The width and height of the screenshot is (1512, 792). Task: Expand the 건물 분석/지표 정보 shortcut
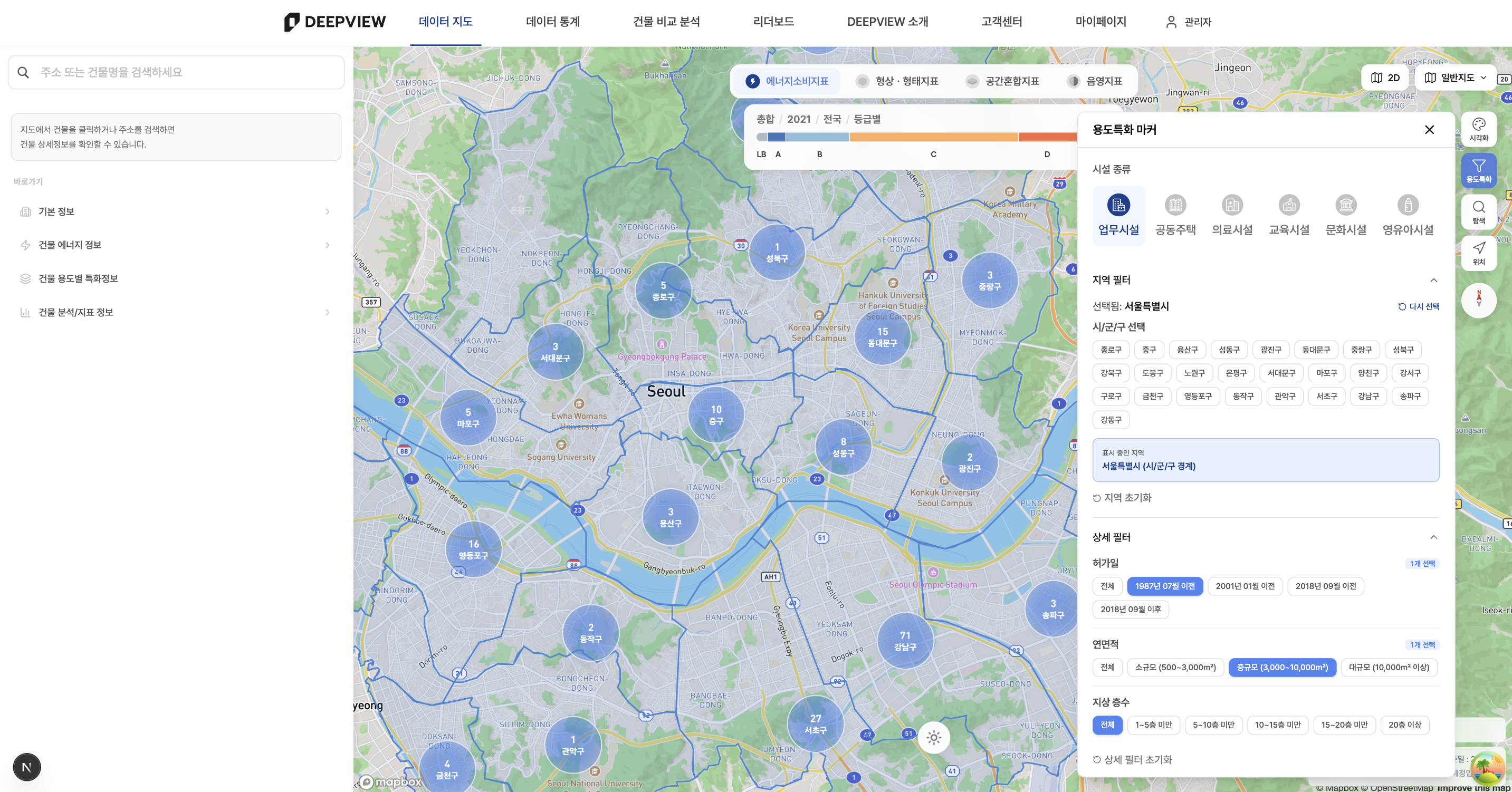point(176,312)
